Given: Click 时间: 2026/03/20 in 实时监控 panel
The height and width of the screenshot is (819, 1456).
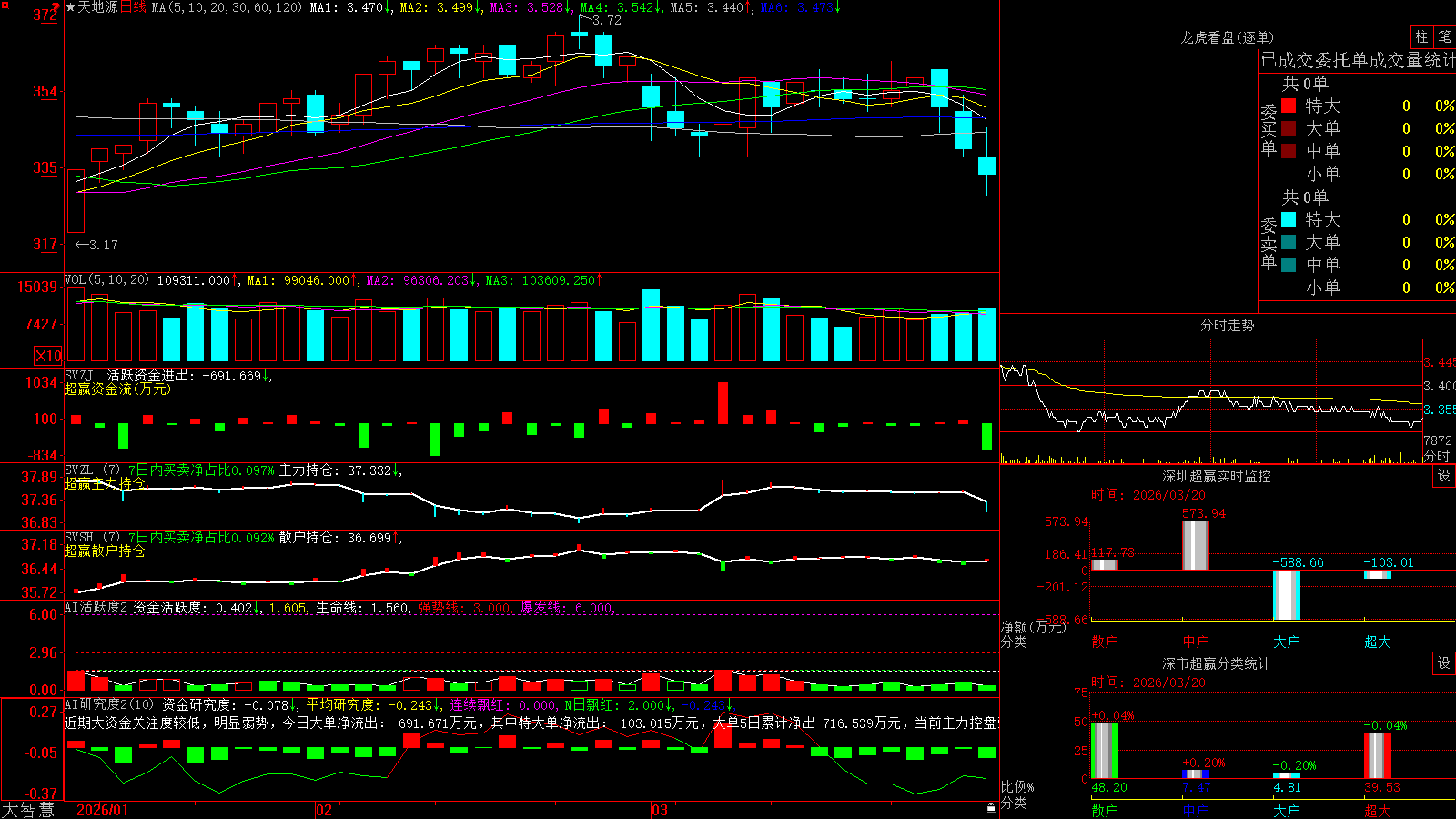Looking at the screenshot, I should [1148, 495].
